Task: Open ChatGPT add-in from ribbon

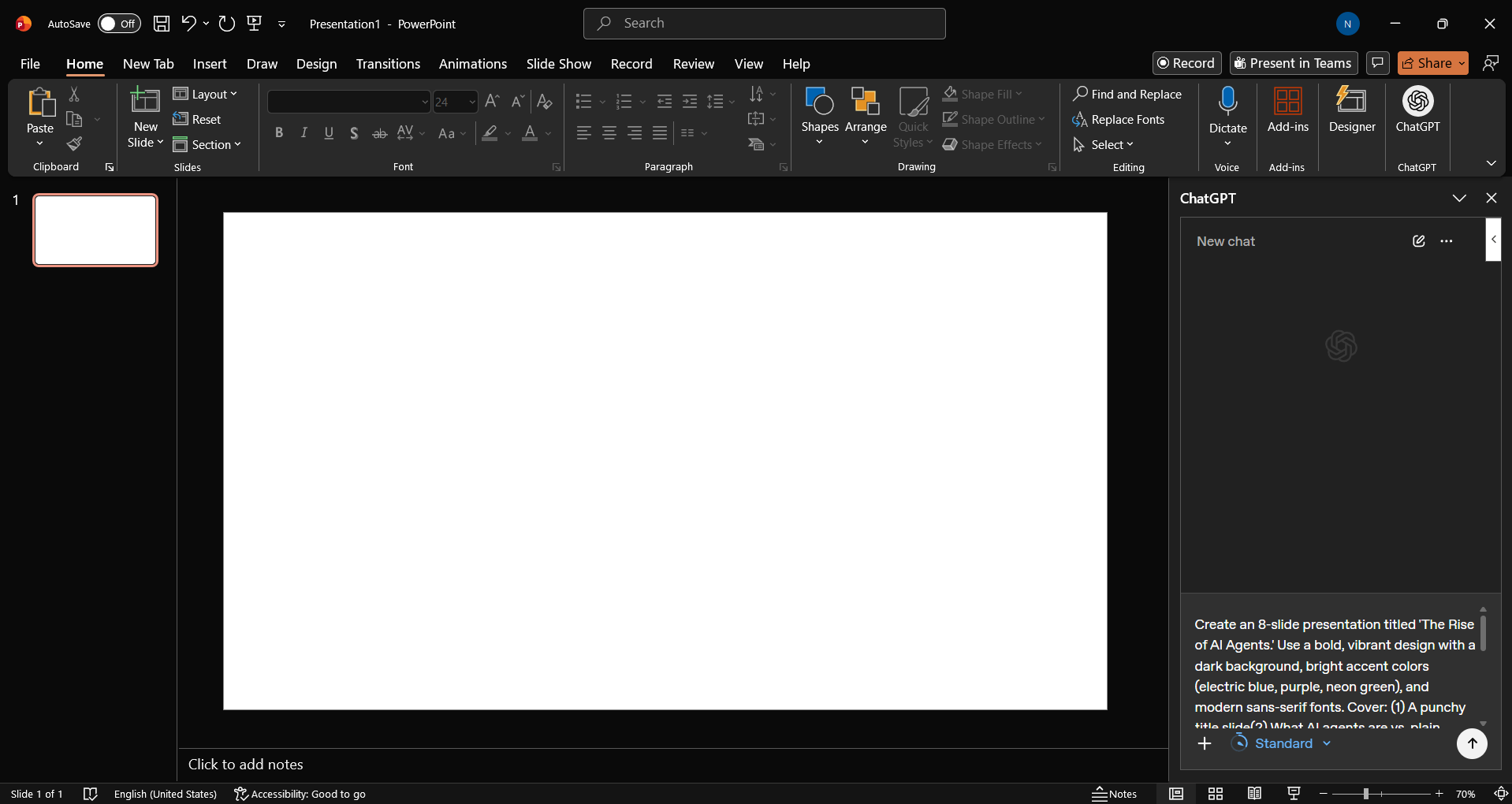Action: pos(1417,110)
